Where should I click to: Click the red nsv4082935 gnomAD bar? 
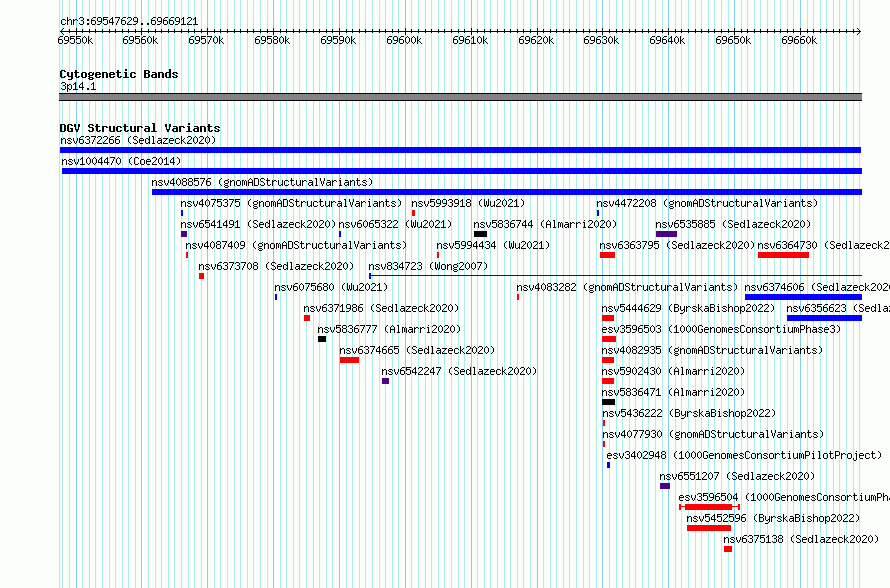(608, 360)
